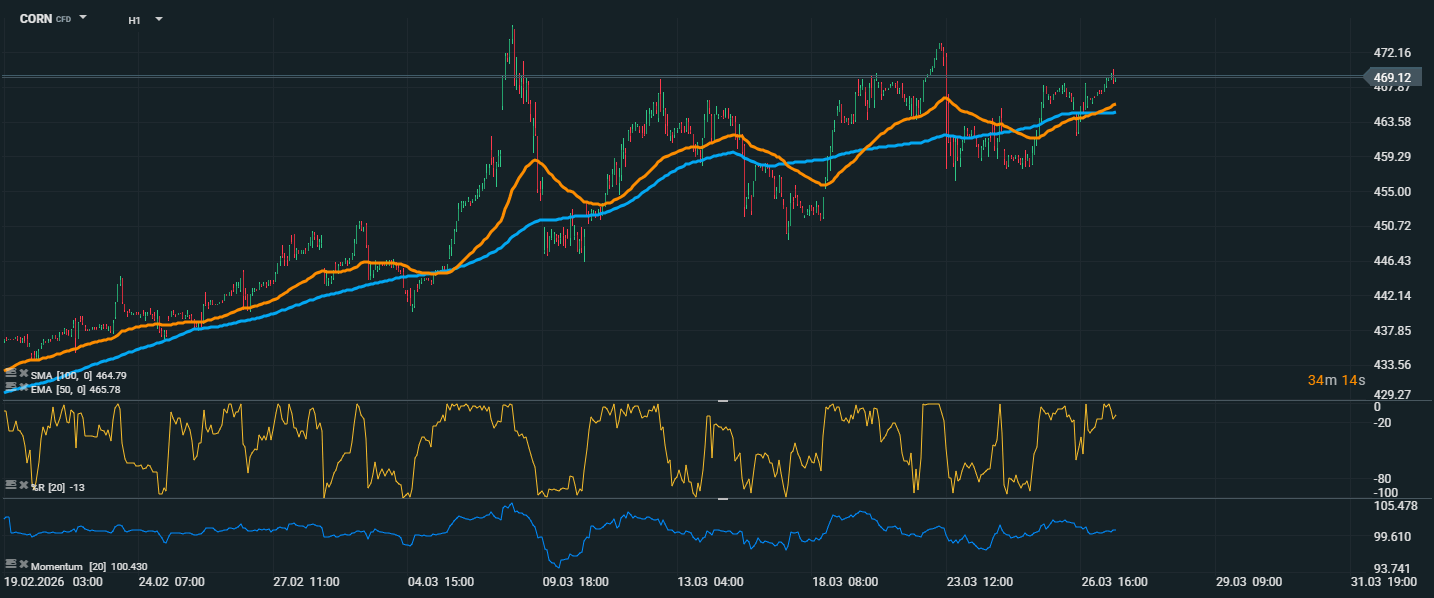The height and width of the screenshot is (598, 1434).
Task: Remove the SMA indicator with X icon
Action: click(x=22, y=374)
